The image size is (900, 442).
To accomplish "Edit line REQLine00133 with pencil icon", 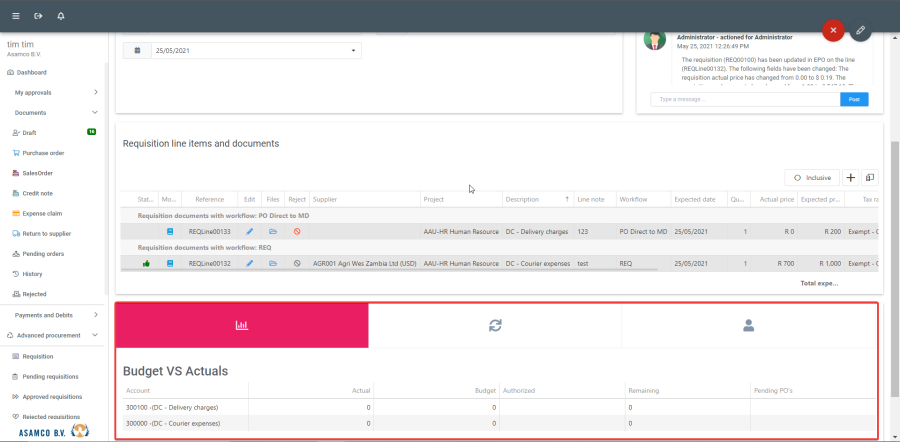I will pos(250,231).
